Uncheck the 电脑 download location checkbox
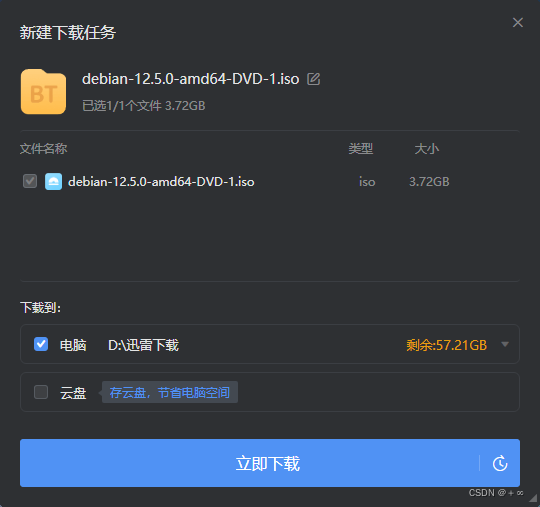This screenshot has height=507, width=540. [41, 344]
